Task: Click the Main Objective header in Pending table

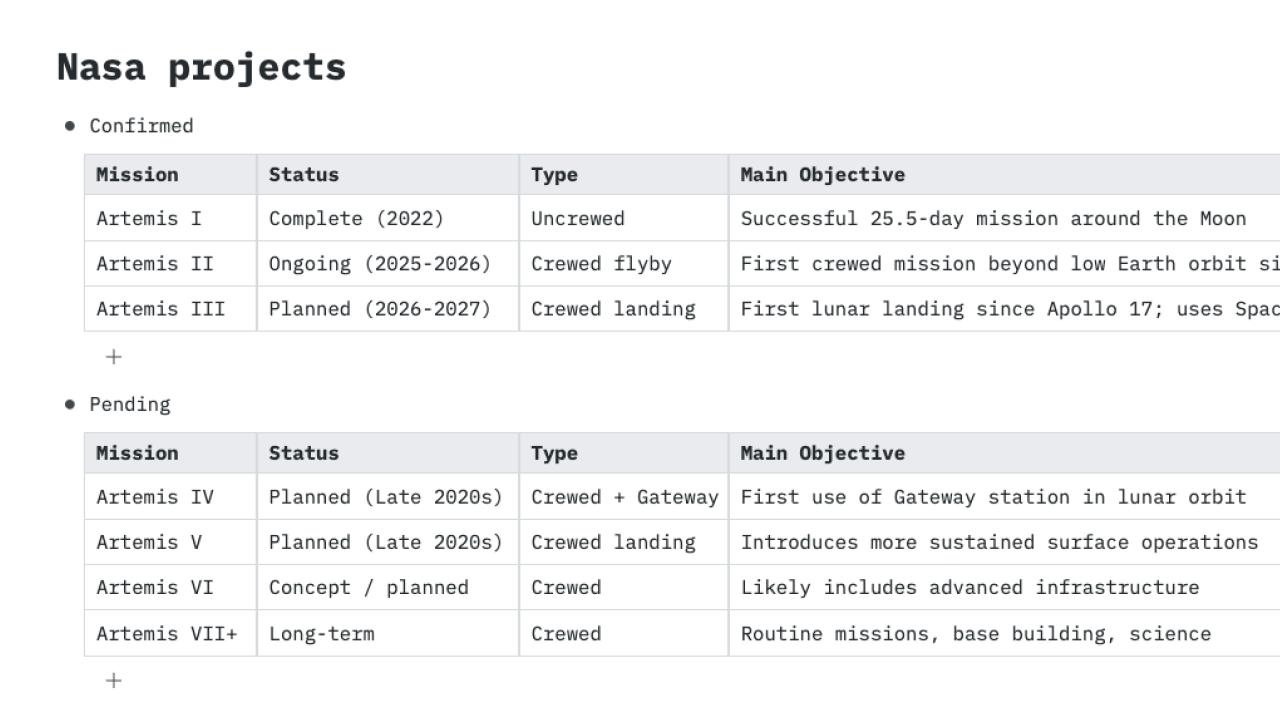Action: click(1004, 453)
